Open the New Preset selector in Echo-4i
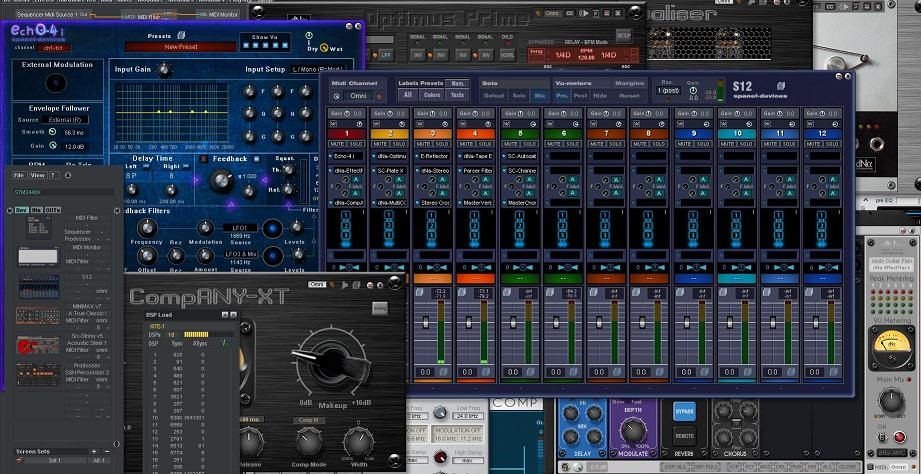 coord(181,47)
